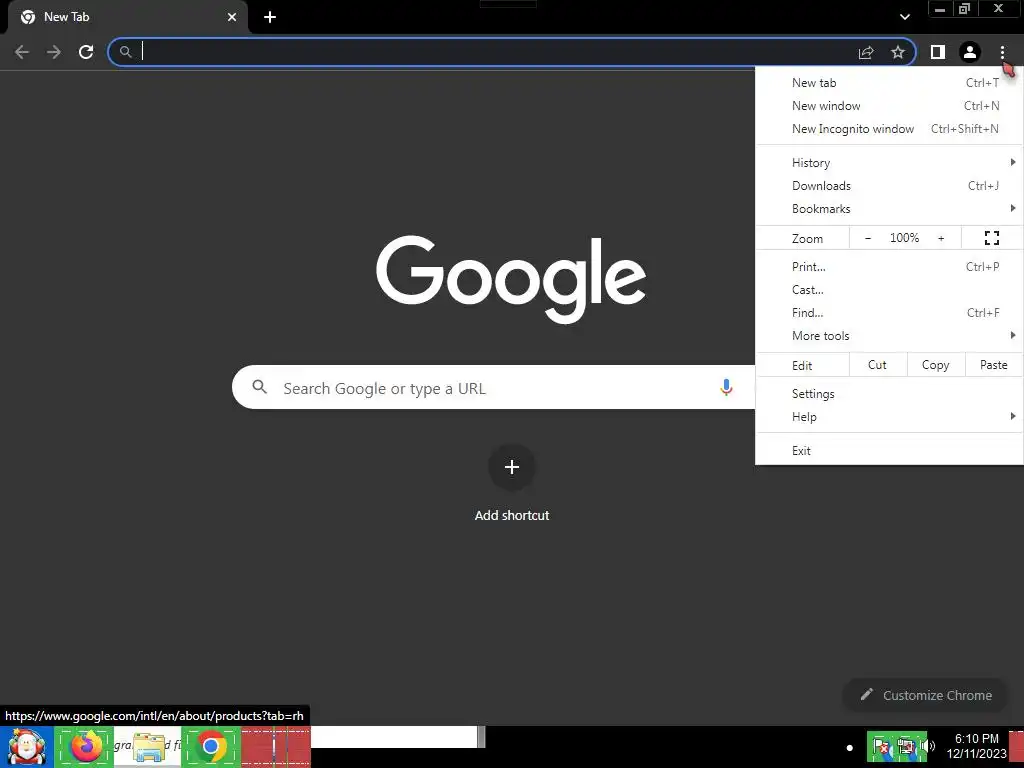Image resolution: width=1024 pixels, height=768 pixels.
Task: Open the Start menu Santa icon
Action: click(x=27, y=746)
